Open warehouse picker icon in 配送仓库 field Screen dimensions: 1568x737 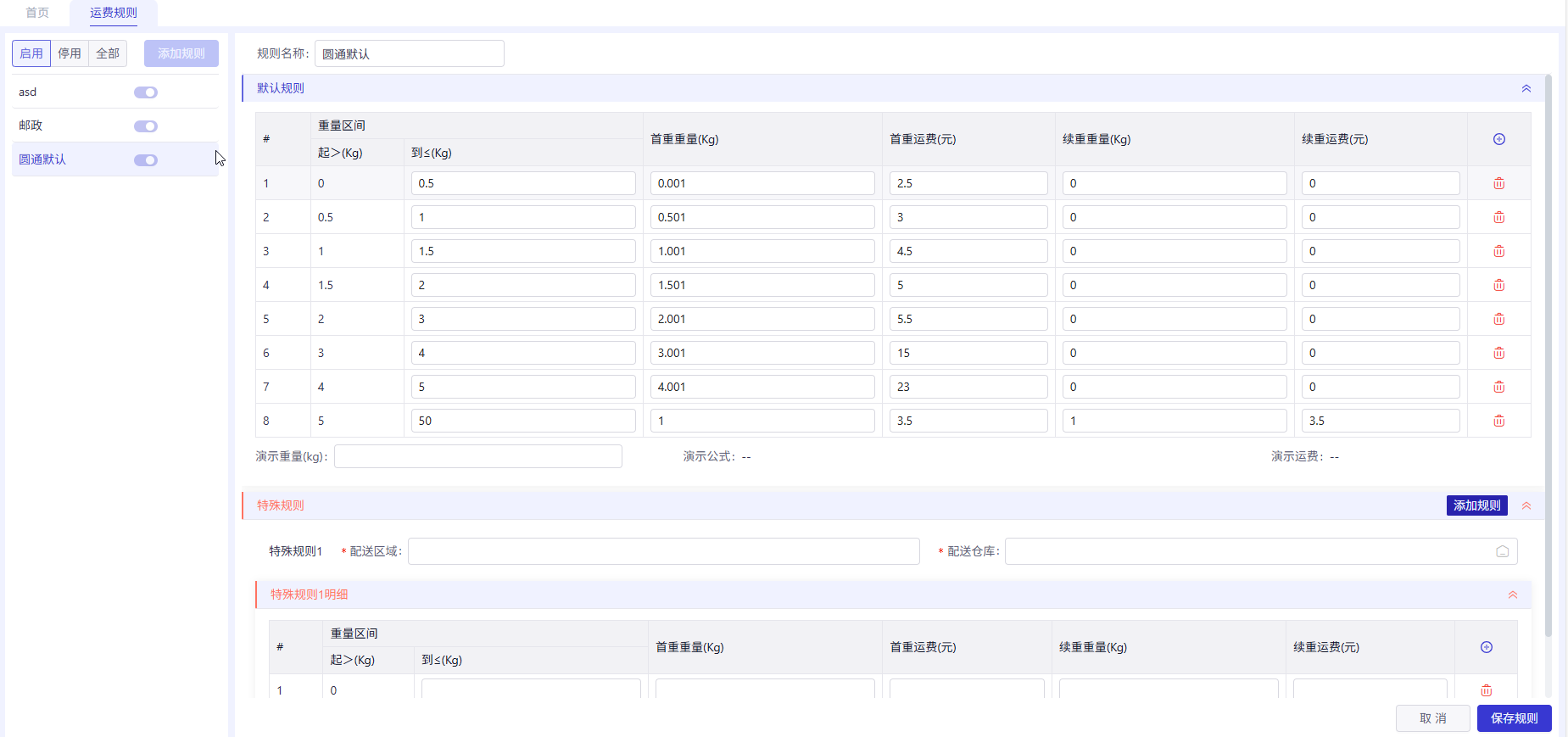coord(1502,551)
